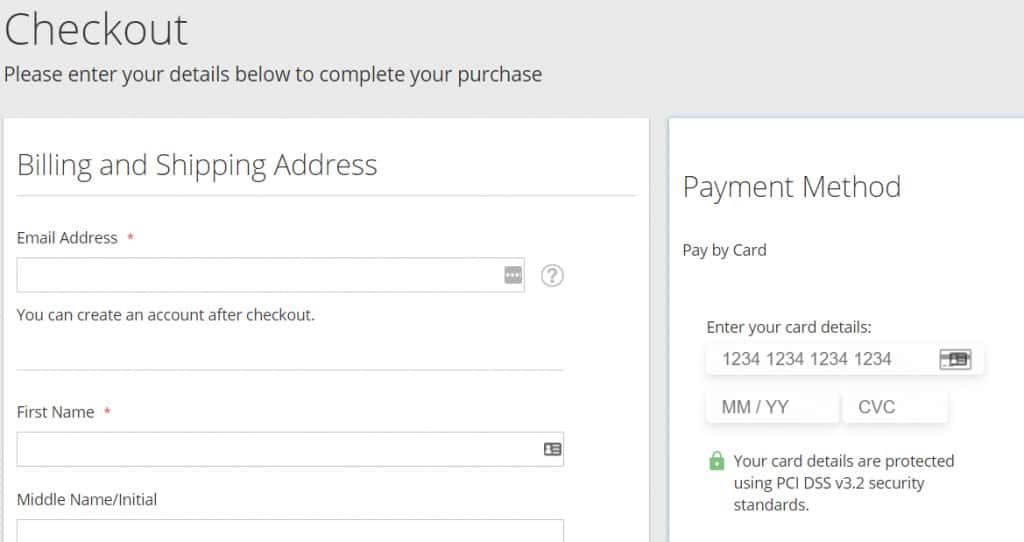Select the Middle Name/Initial input box
Screen dimensions: 1024x542
click(x=290, y=530)
